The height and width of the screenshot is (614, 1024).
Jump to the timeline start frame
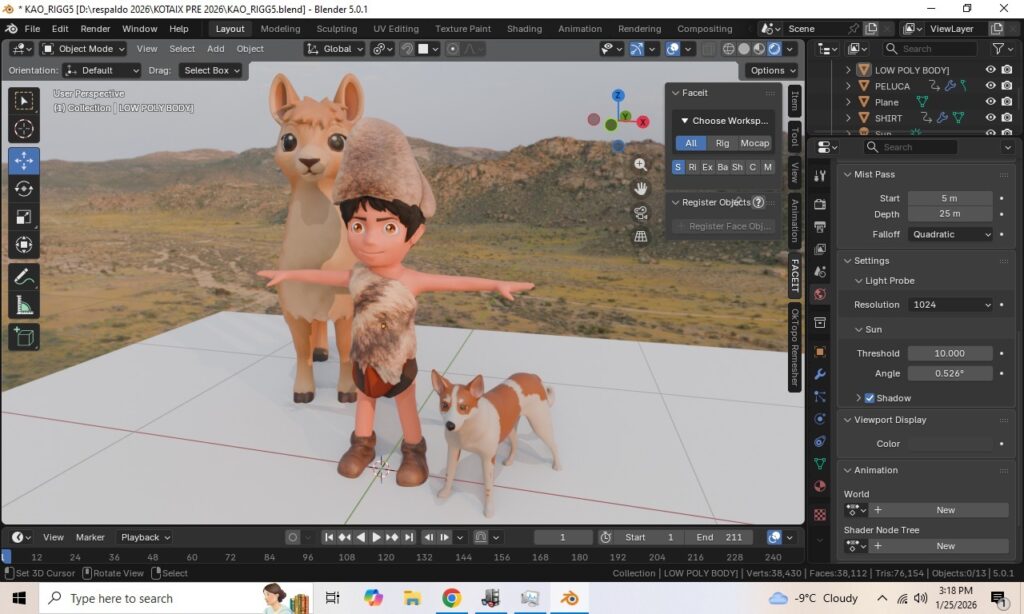click(x=328, y=537)
